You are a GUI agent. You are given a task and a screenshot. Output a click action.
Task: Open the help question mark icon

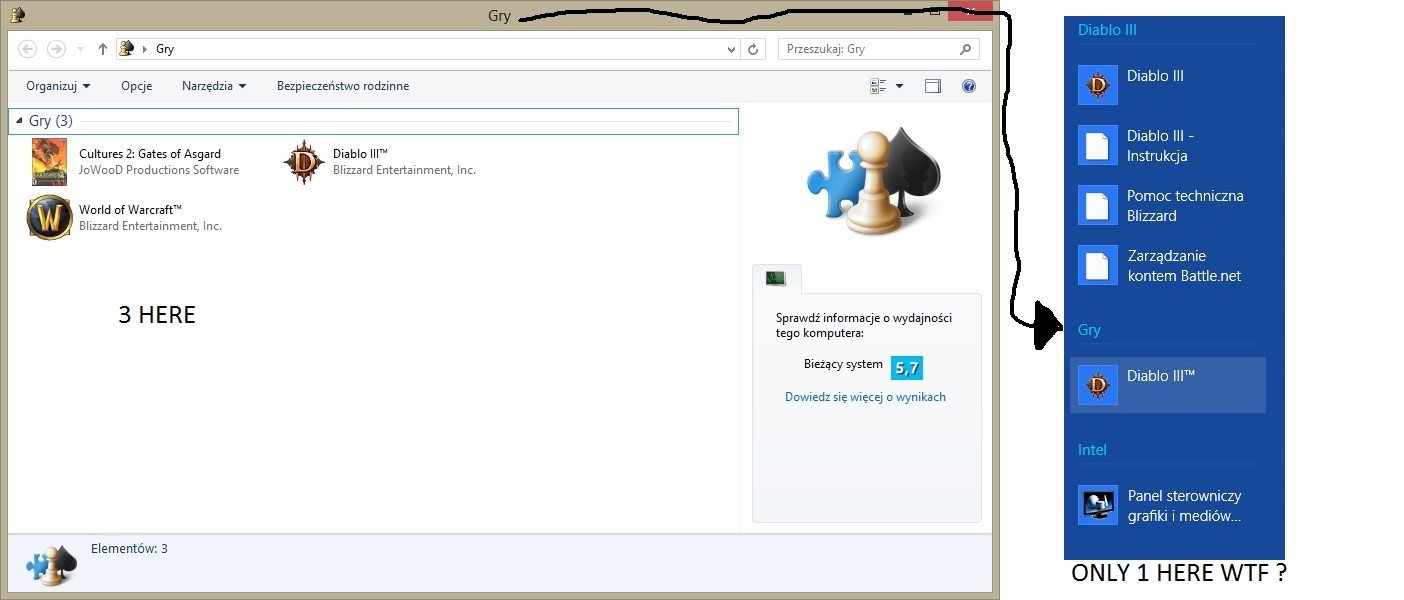pyautogui.click(x=968, y=86)
